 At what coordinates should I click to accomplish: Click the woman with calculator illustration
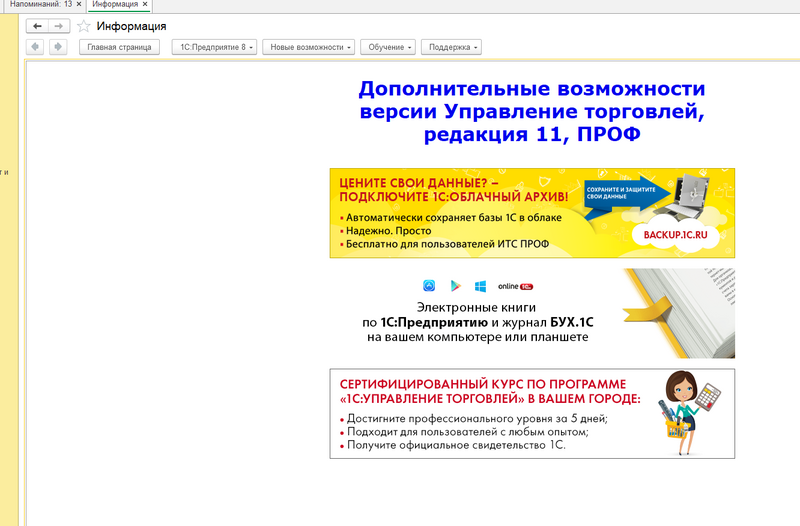[x=689, y=413]
